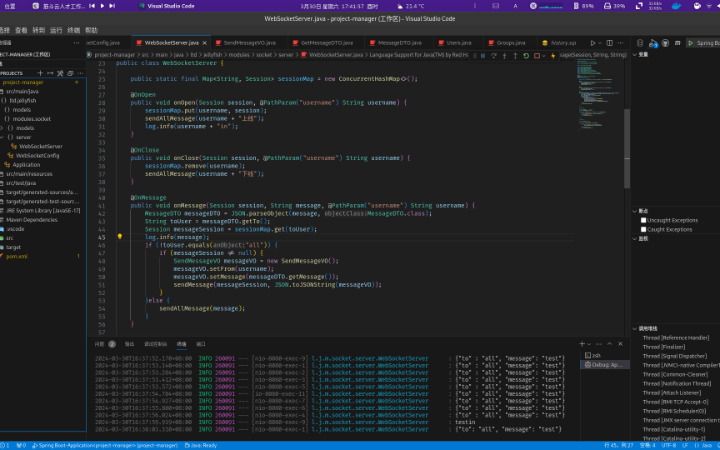The image size is (720, 450).
Task: Click the lightbulb on line 45
Action: (119, 236)
